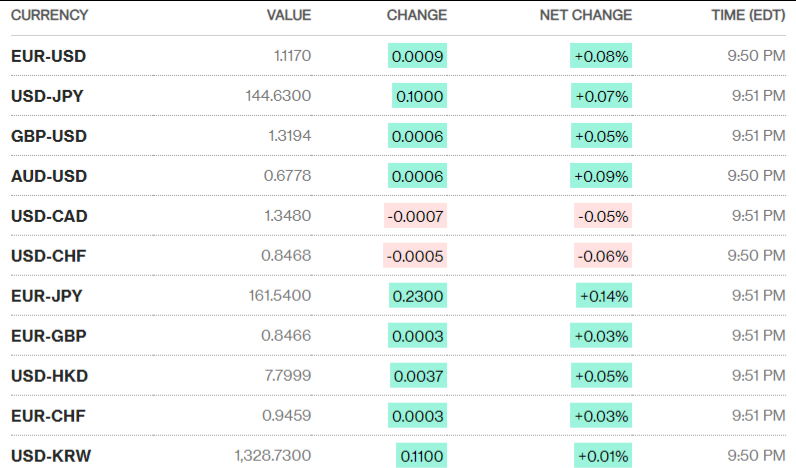Open the USD-JPY currency pair link
This screenshot has width=796, height=468.
[47, 96]
